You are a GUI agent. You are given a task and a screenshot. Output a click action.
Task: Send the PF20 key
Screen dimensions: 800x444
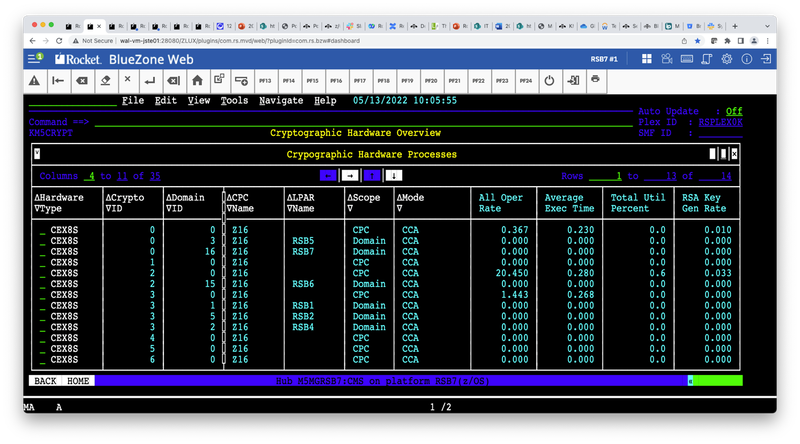[431, 81]
